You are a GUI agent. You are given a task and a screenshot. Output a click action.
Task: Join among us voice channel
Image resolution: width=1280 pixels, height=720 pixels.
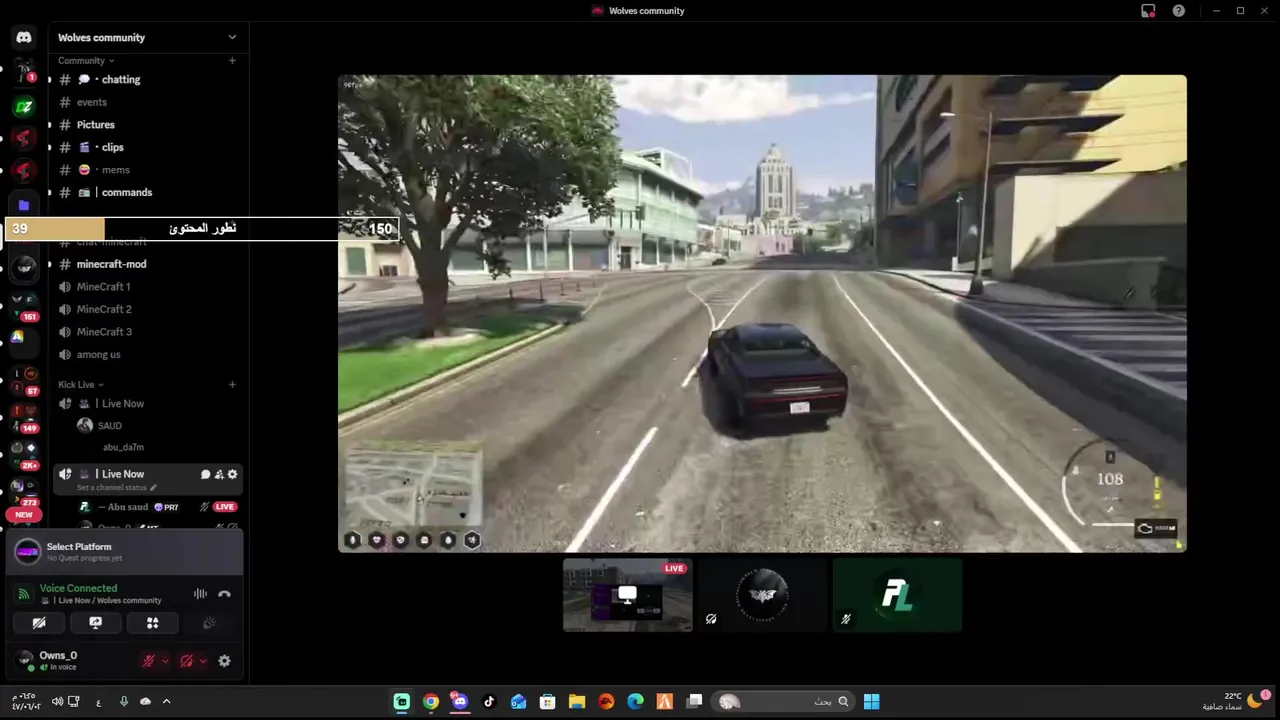[x=146, y=354]
